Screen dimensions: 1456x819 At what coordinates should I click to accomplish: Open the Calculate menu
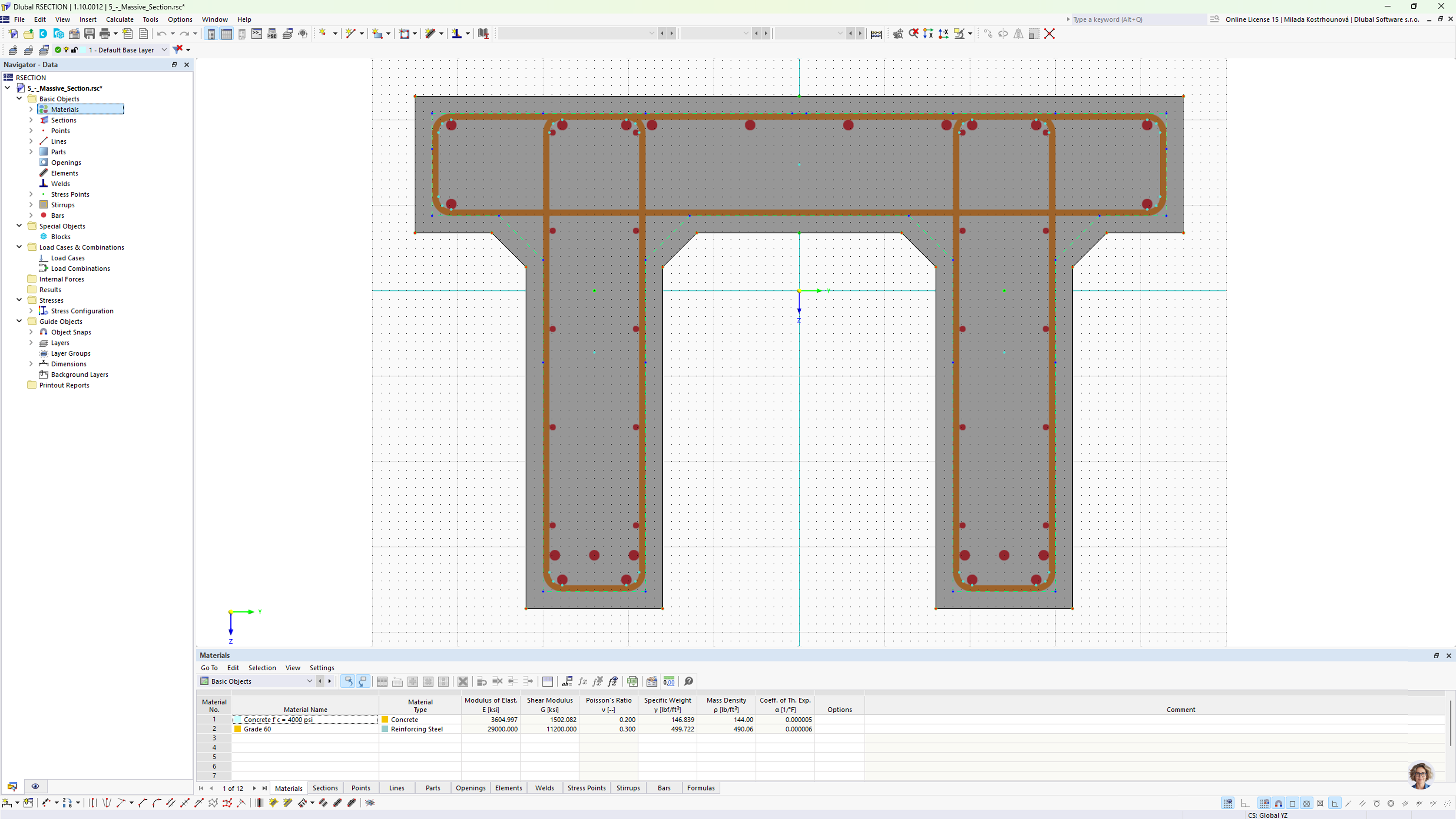point(119,19)
